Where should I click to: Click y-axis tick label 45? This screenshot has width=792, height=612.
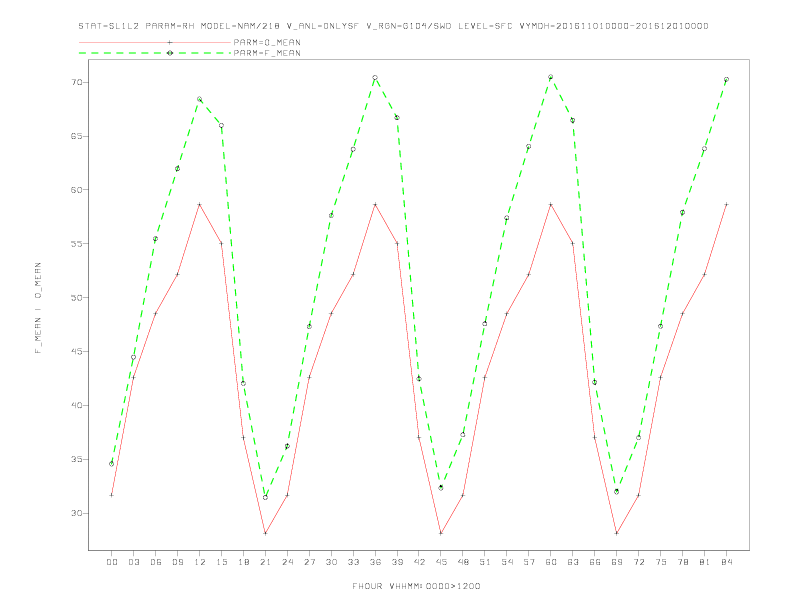point(77,351)
